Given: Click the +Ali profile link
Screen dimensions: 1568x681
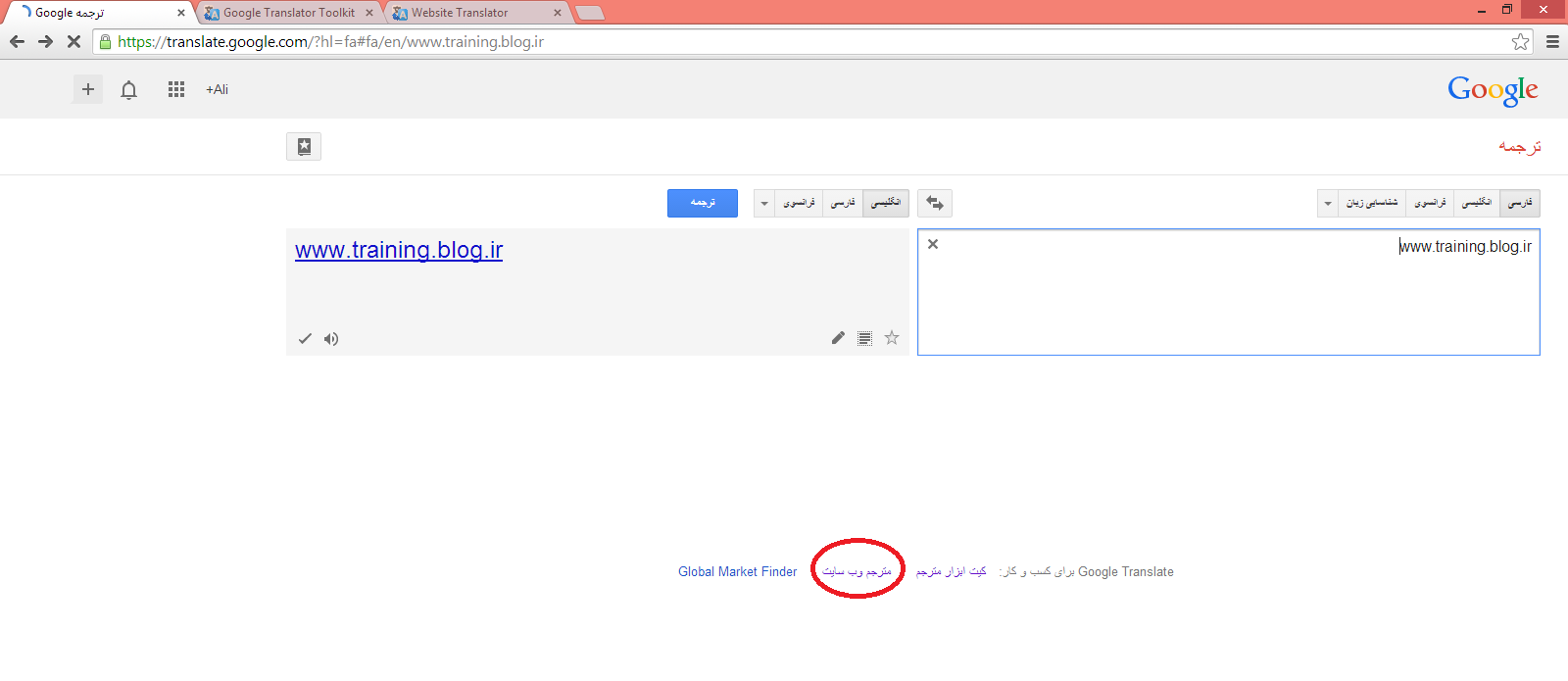Looking at the screenshot, I should (217, 89).
